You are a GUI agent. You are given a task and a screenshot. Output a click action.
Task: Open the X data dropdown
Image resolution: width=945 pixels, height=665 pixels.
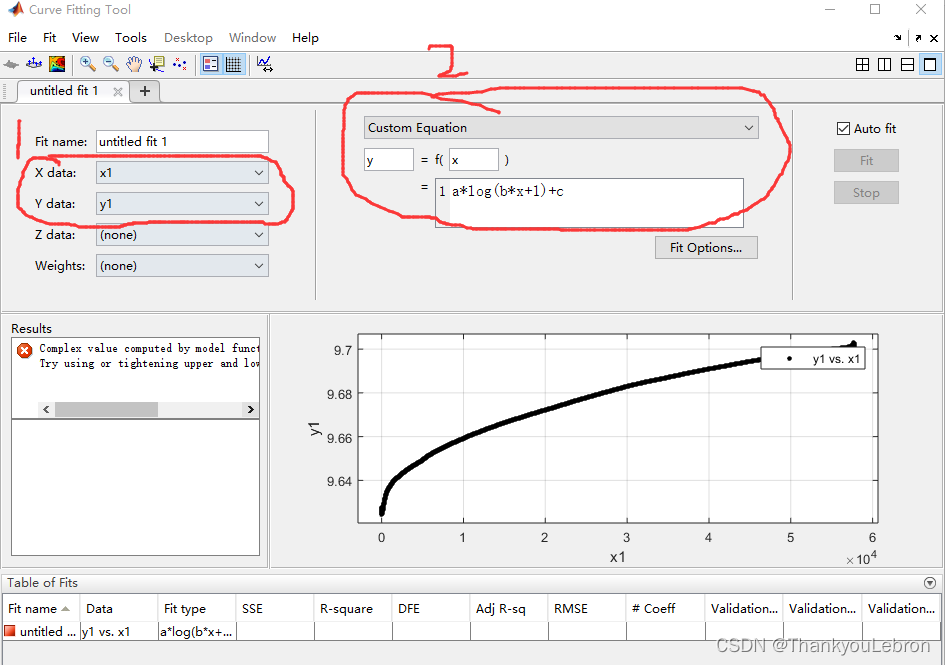pos(182,172)
